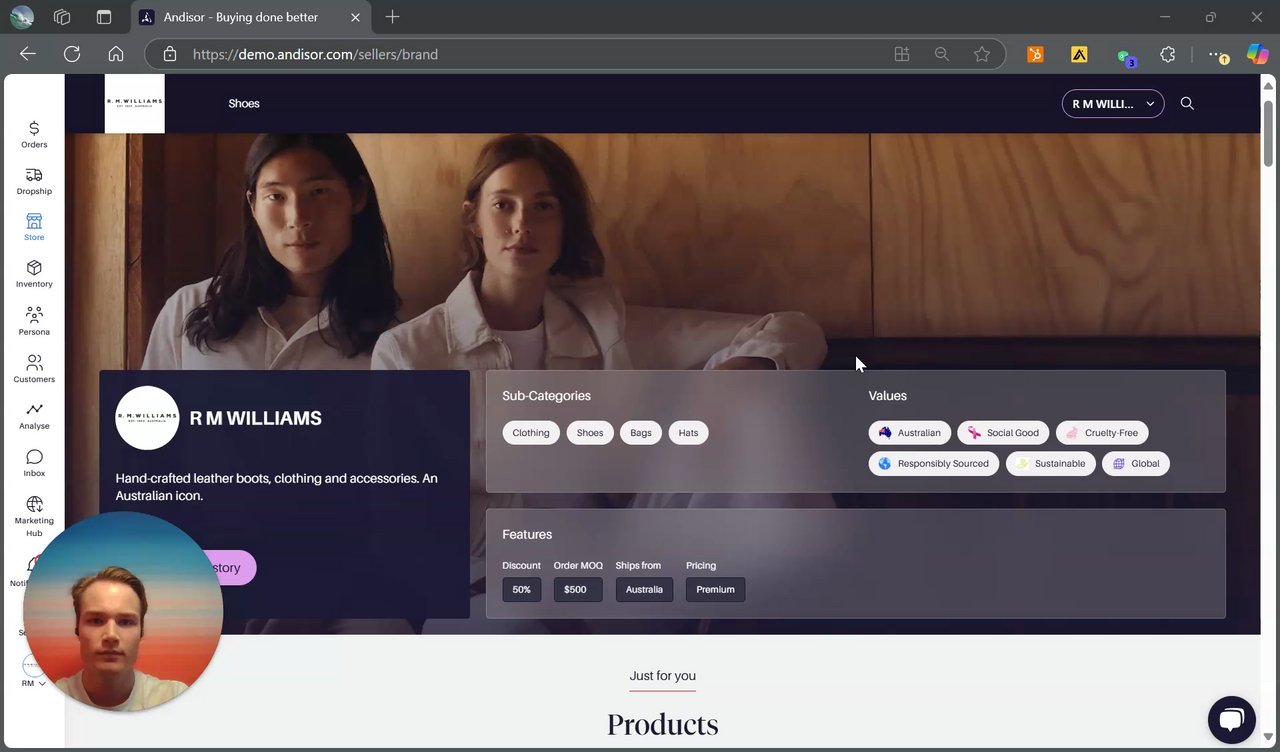Image resolution: width=1280 pixels, height=752 pixels.
Task: View Customers in the sidebar
Action: click(34, 368)
